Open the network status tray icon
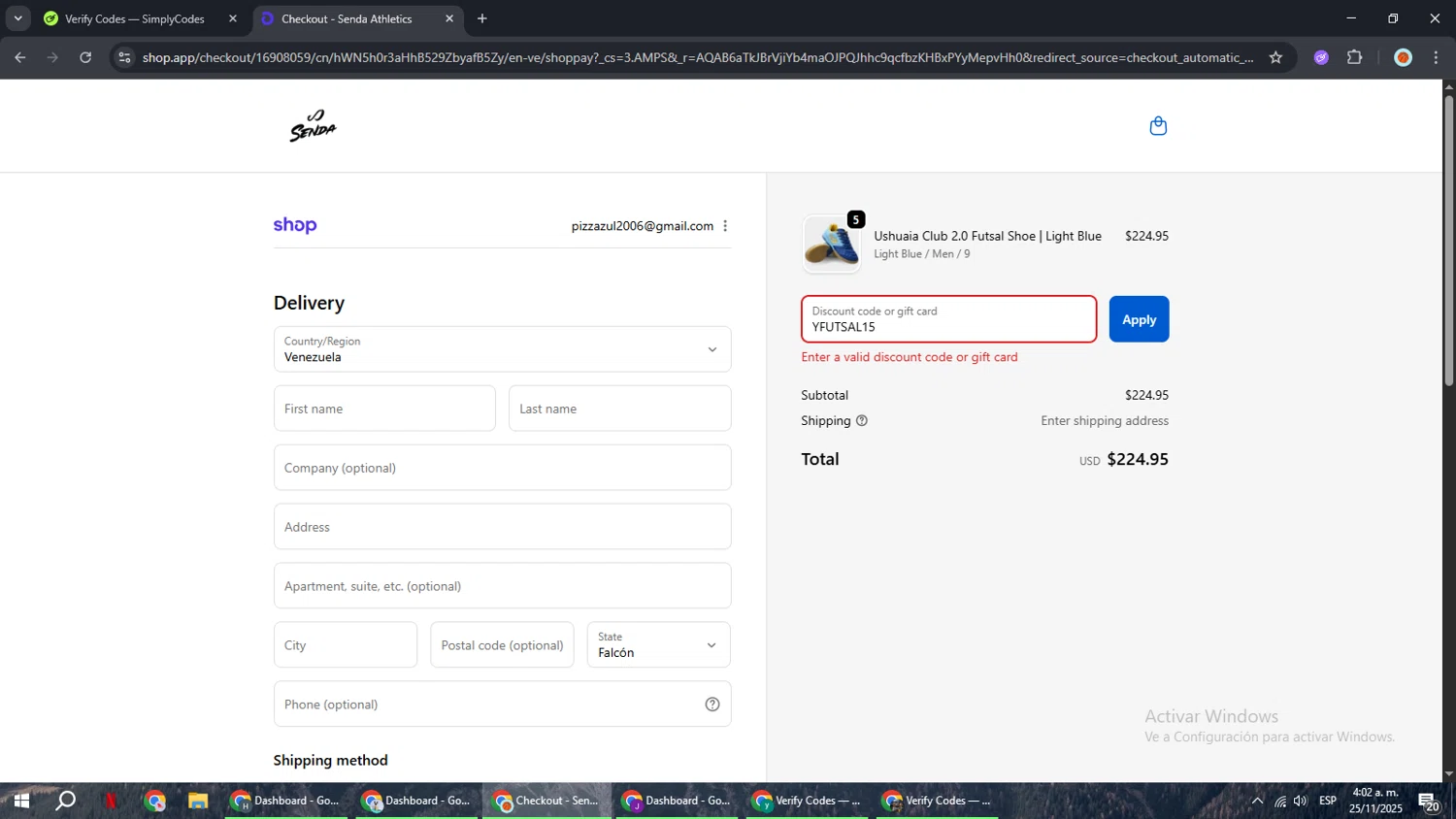 point(1280,801)
